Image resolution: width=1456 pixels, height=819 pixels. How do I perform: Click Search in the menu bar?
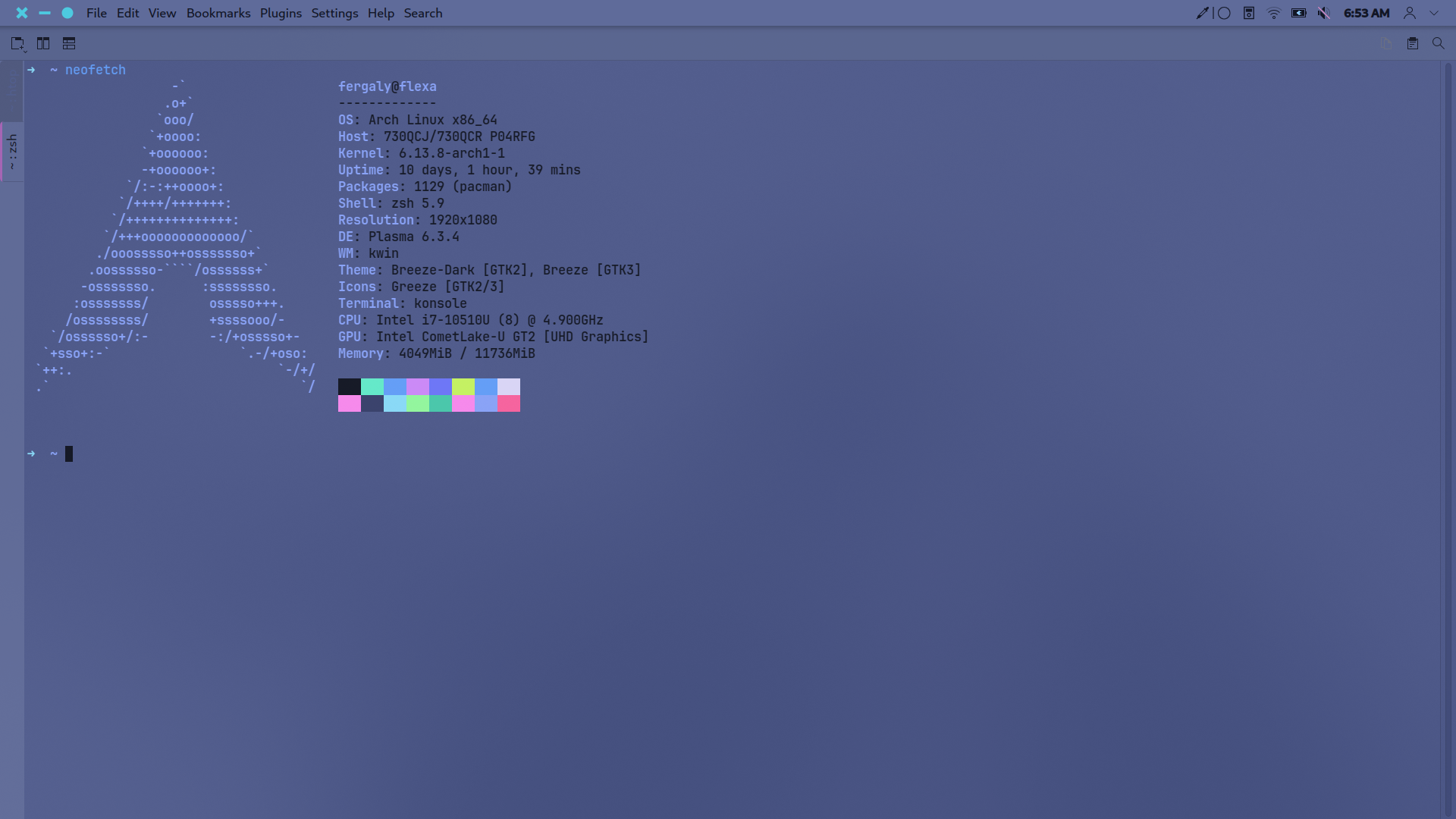(x=423, y=13)
